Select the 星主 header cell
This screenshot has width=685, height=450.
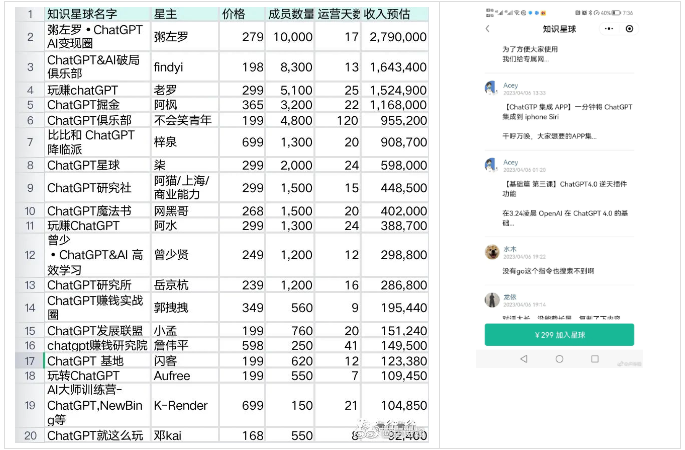(x=185, y=14)
